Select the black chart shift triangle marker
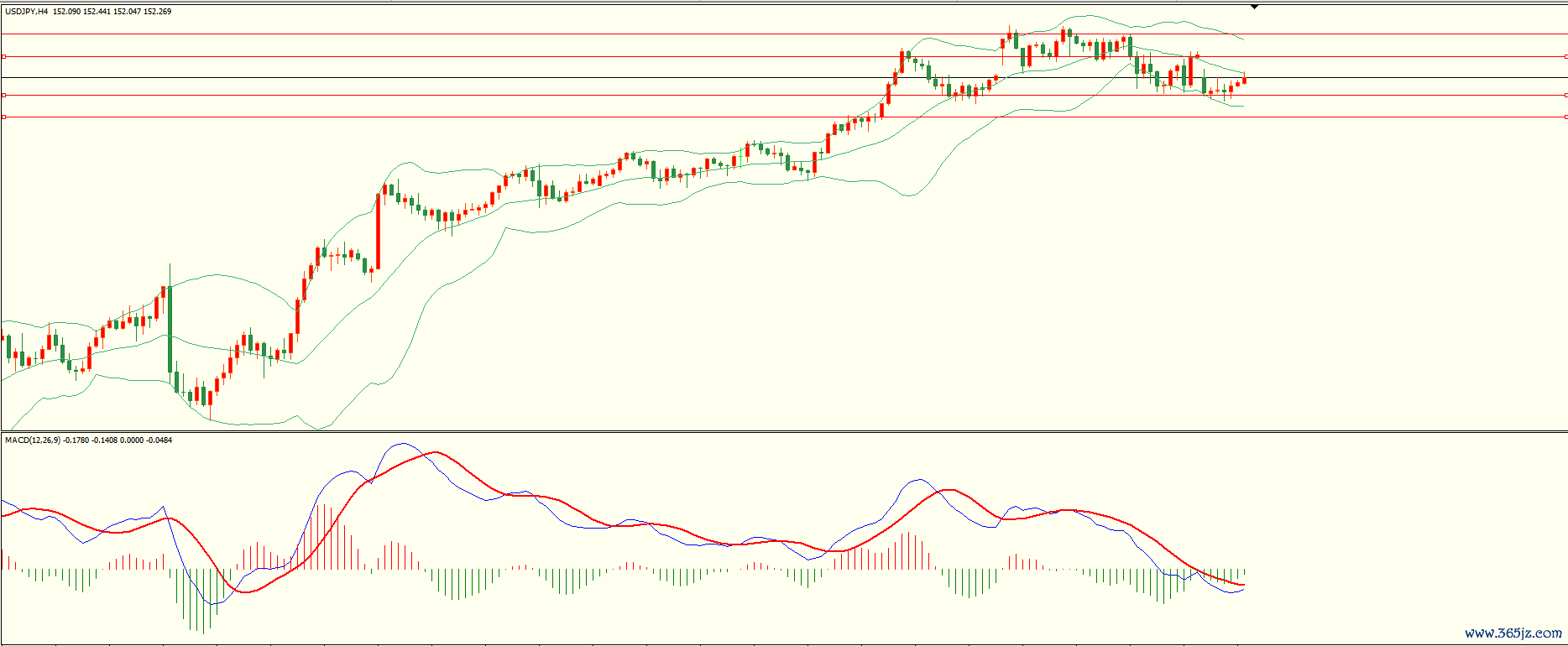The height and width of the screenshot is (646, 1568). click(1254, 7)
